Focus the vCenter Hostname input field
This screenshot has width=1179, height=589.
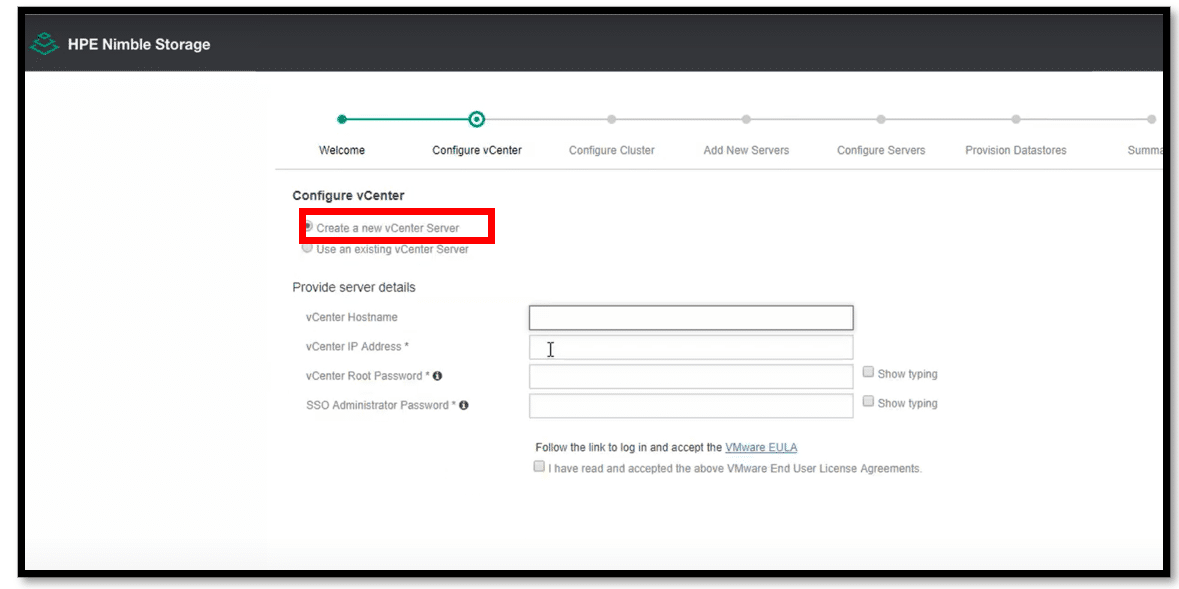[x=691, y=317]
